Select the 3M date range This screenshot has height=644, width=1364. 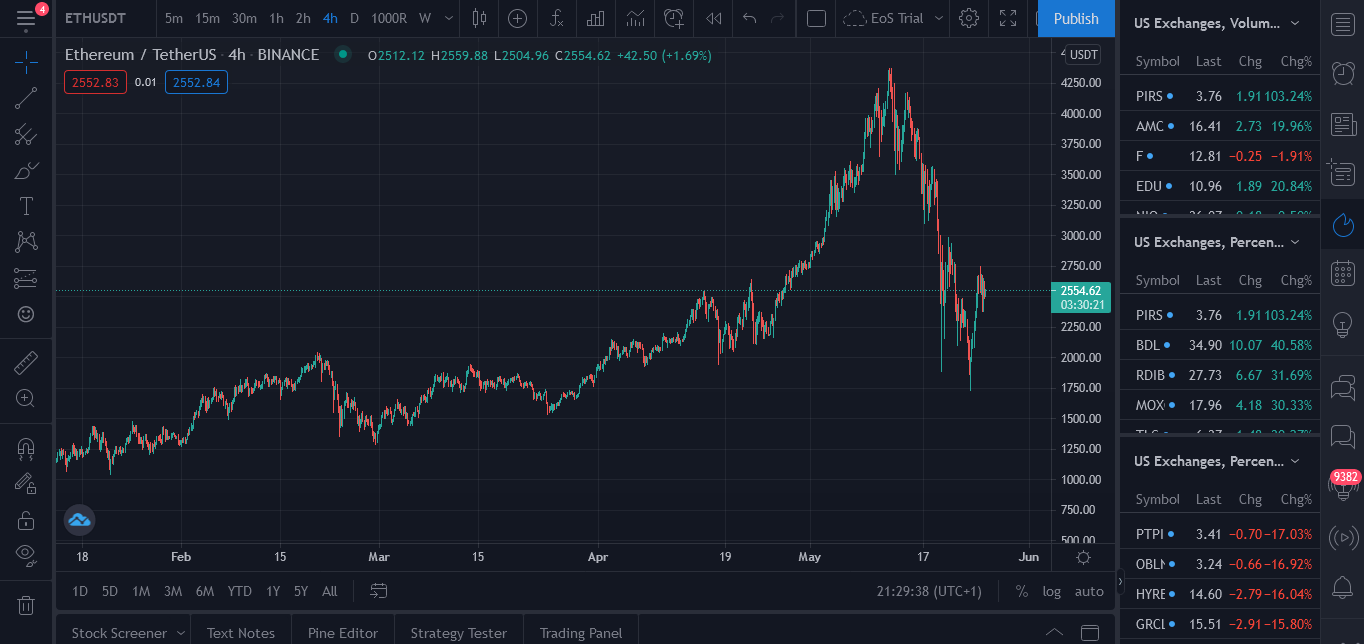coord(173,591)
